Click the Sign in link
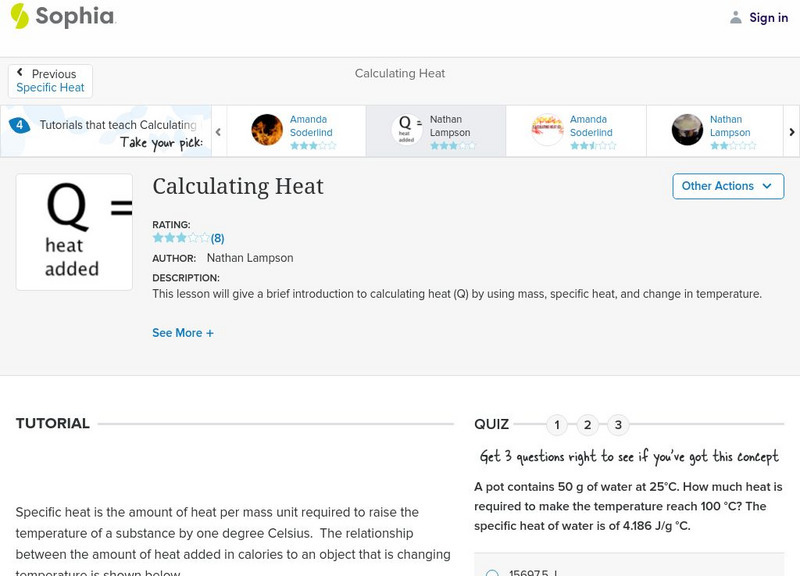Viewport: 800px width, 576px height. click(768, 17)
